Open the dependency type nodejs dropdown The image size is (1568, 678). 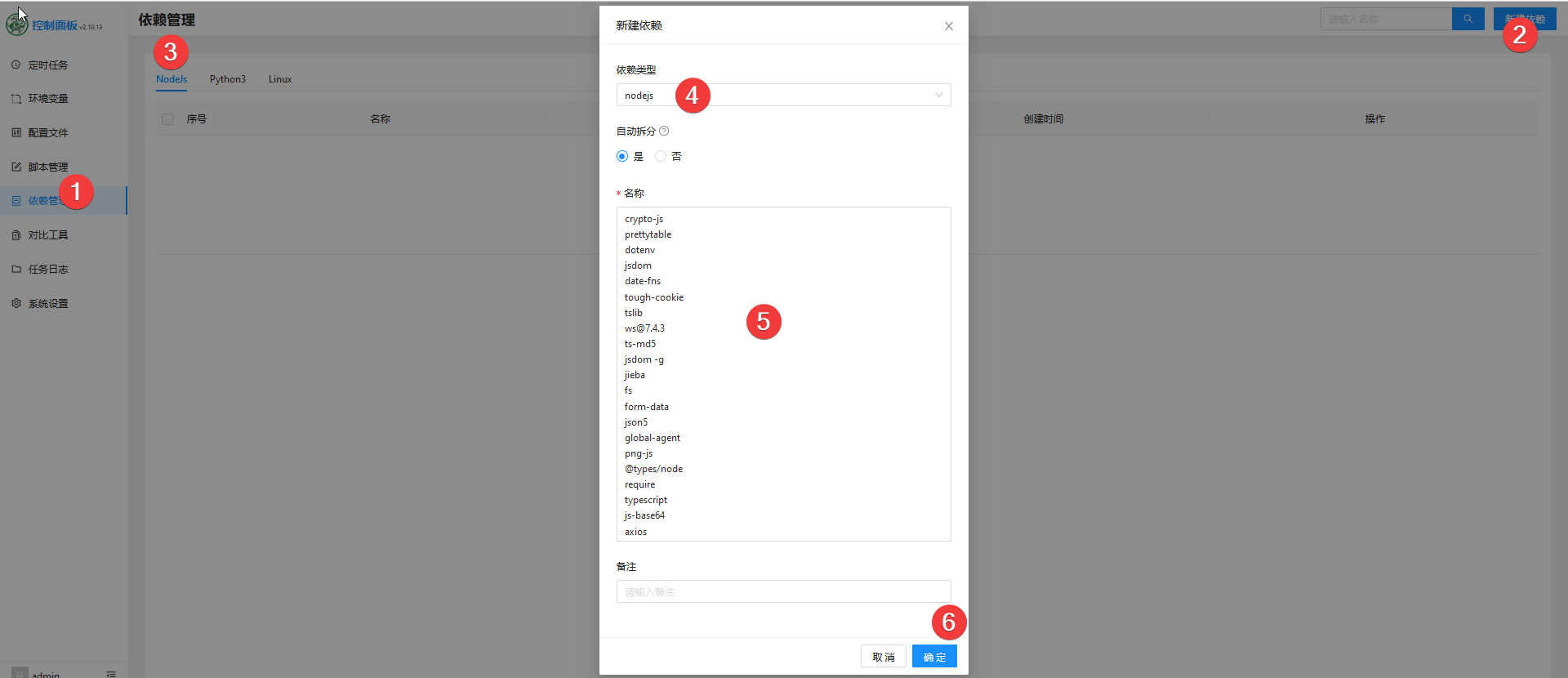(783, 96)
